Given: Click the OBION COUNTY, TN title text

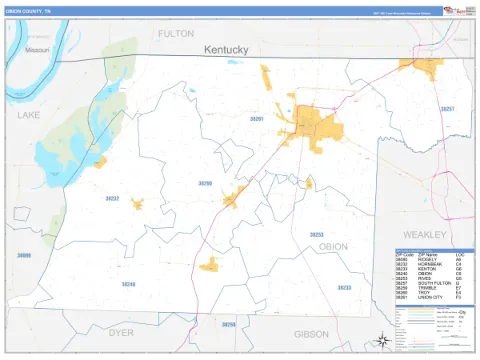Looking at the screenshot, I should click(x=28, y=11).
